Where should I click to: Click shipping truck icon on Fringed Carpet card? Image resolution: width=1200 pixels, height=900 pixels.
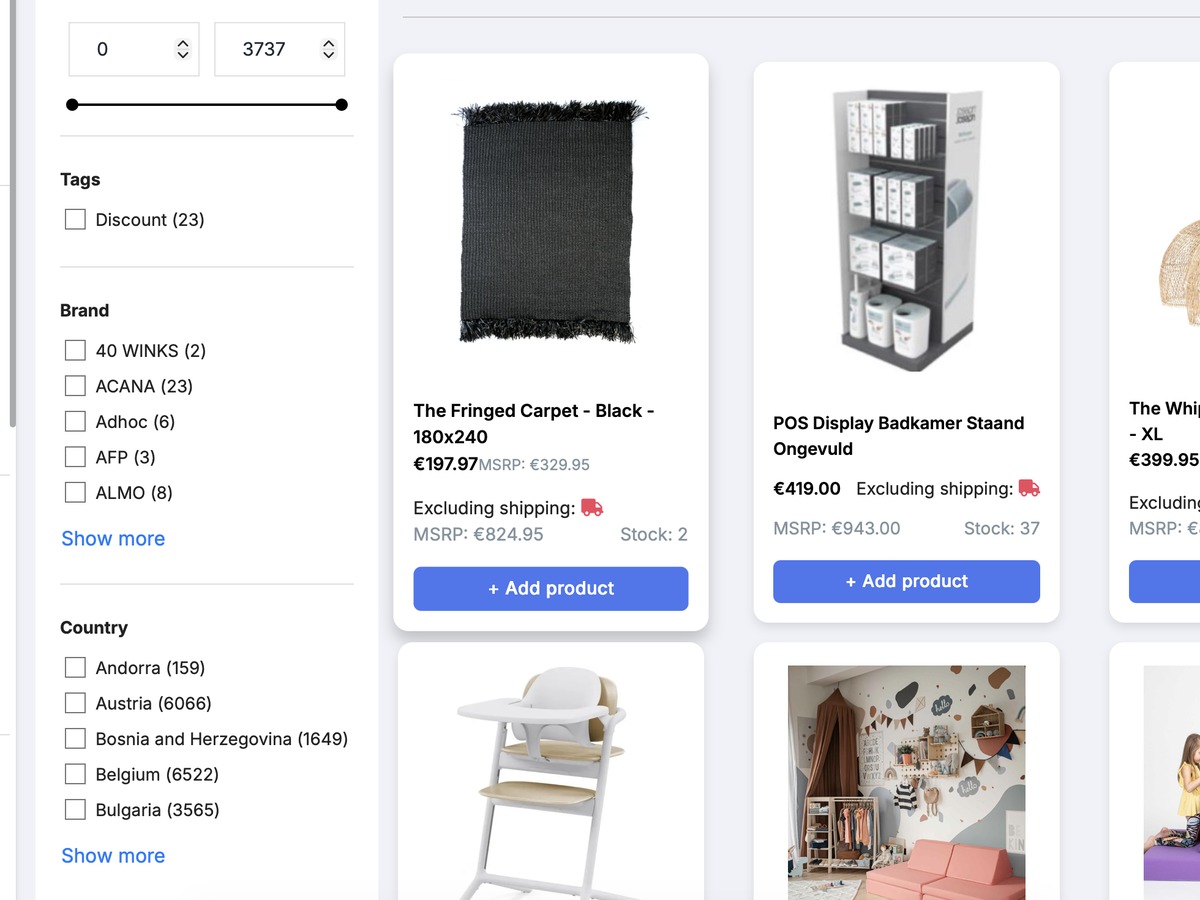[592, 508]
